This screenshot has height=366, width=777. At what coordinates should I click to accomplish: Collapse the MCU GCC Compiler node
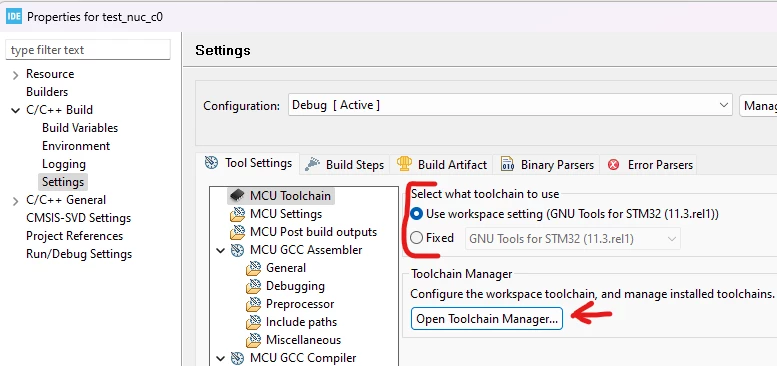[221, 359]
